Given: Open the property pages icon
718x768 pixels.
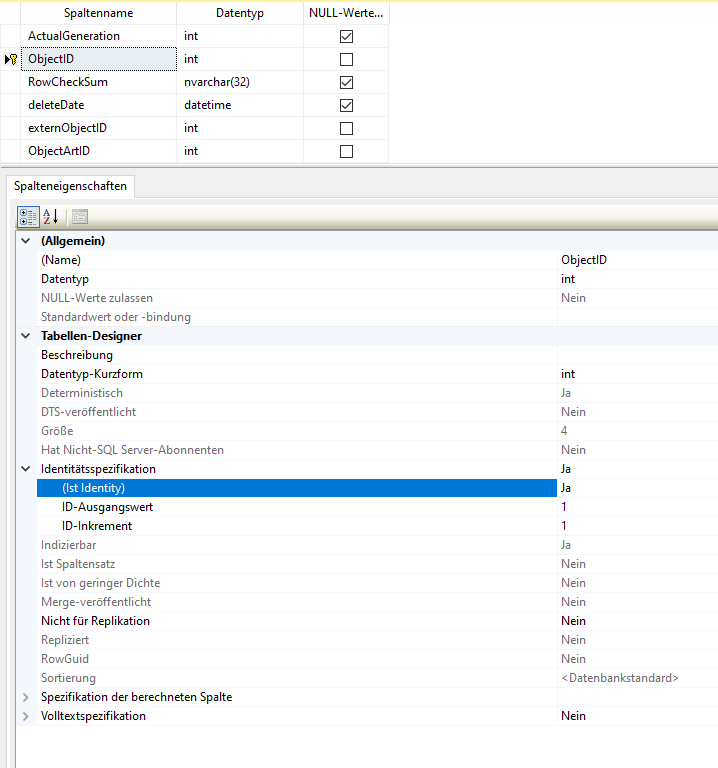Looking at the screenshot, I should (80, 216).
